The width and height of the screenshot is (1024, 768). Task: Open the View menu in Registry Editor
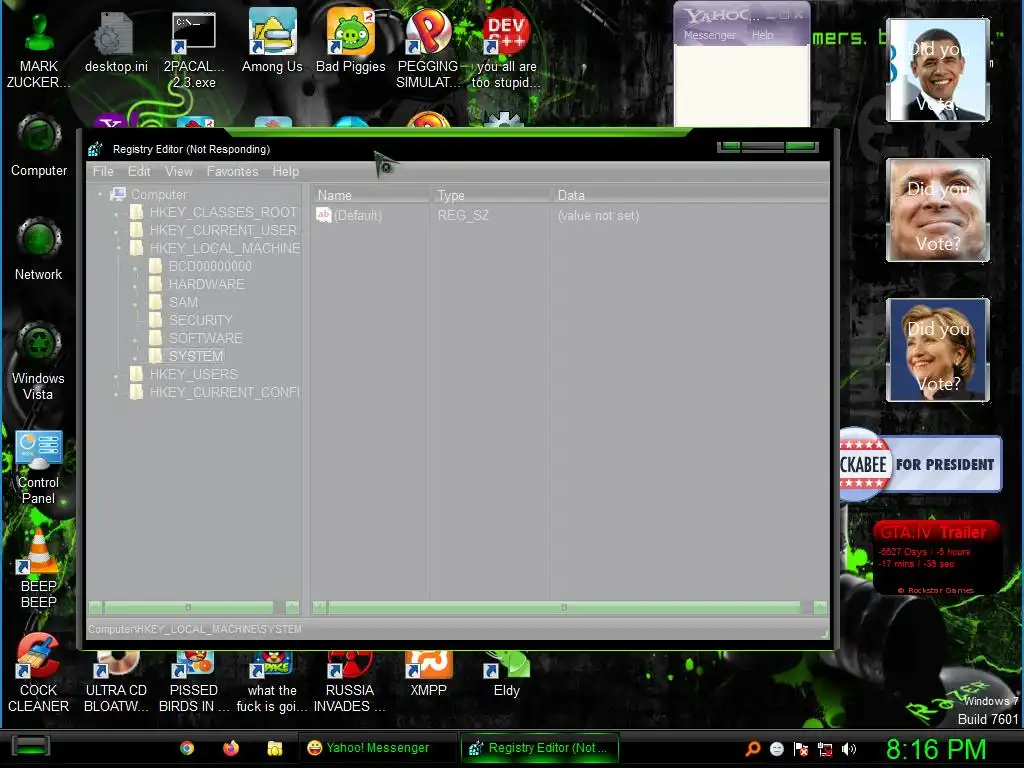(178, 171)
